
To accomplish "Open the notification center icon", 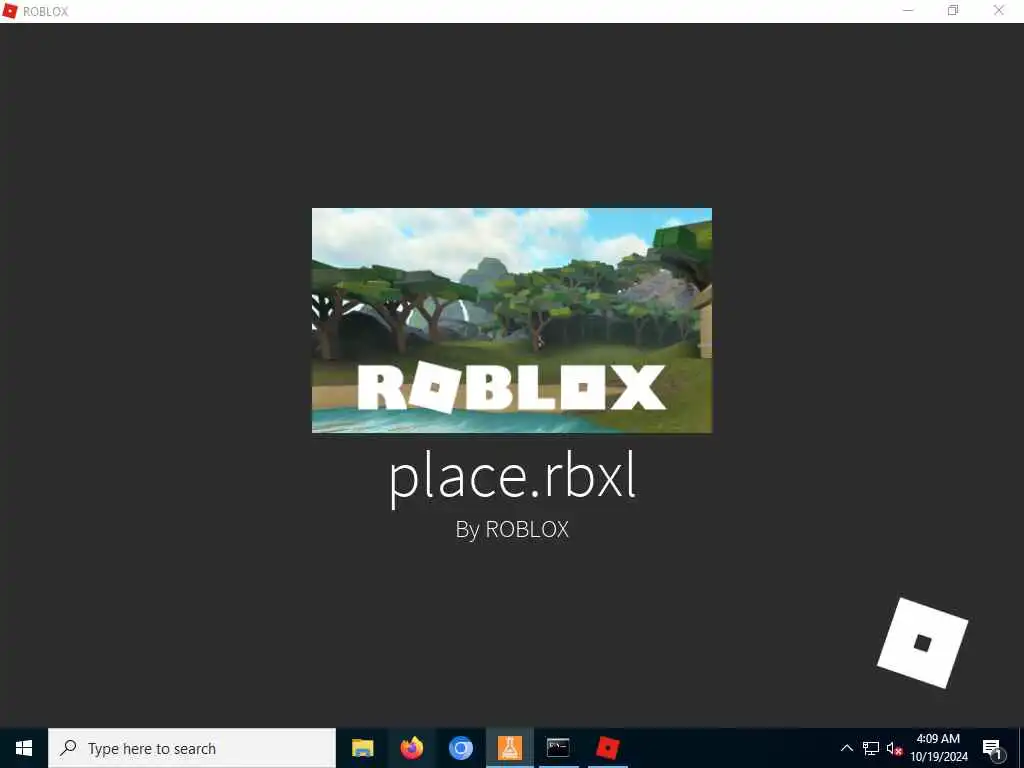I will pyautogui.click(x=992, y=748).
